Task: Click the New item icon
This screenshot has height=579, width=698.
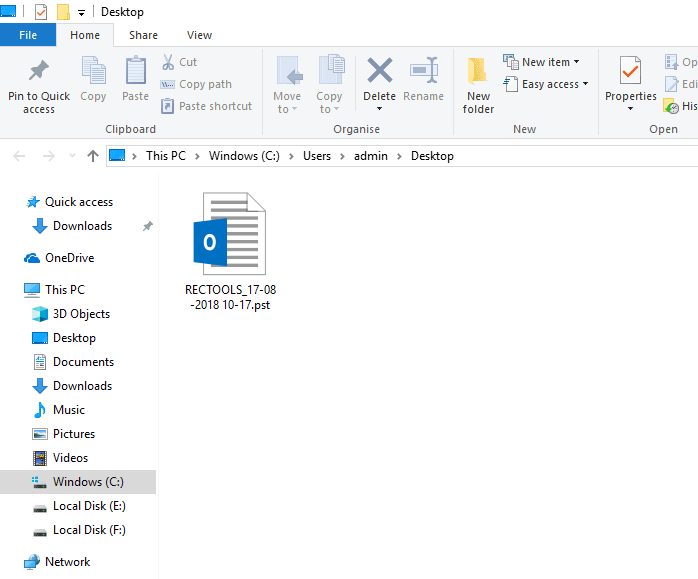Action: coord(511,62)
